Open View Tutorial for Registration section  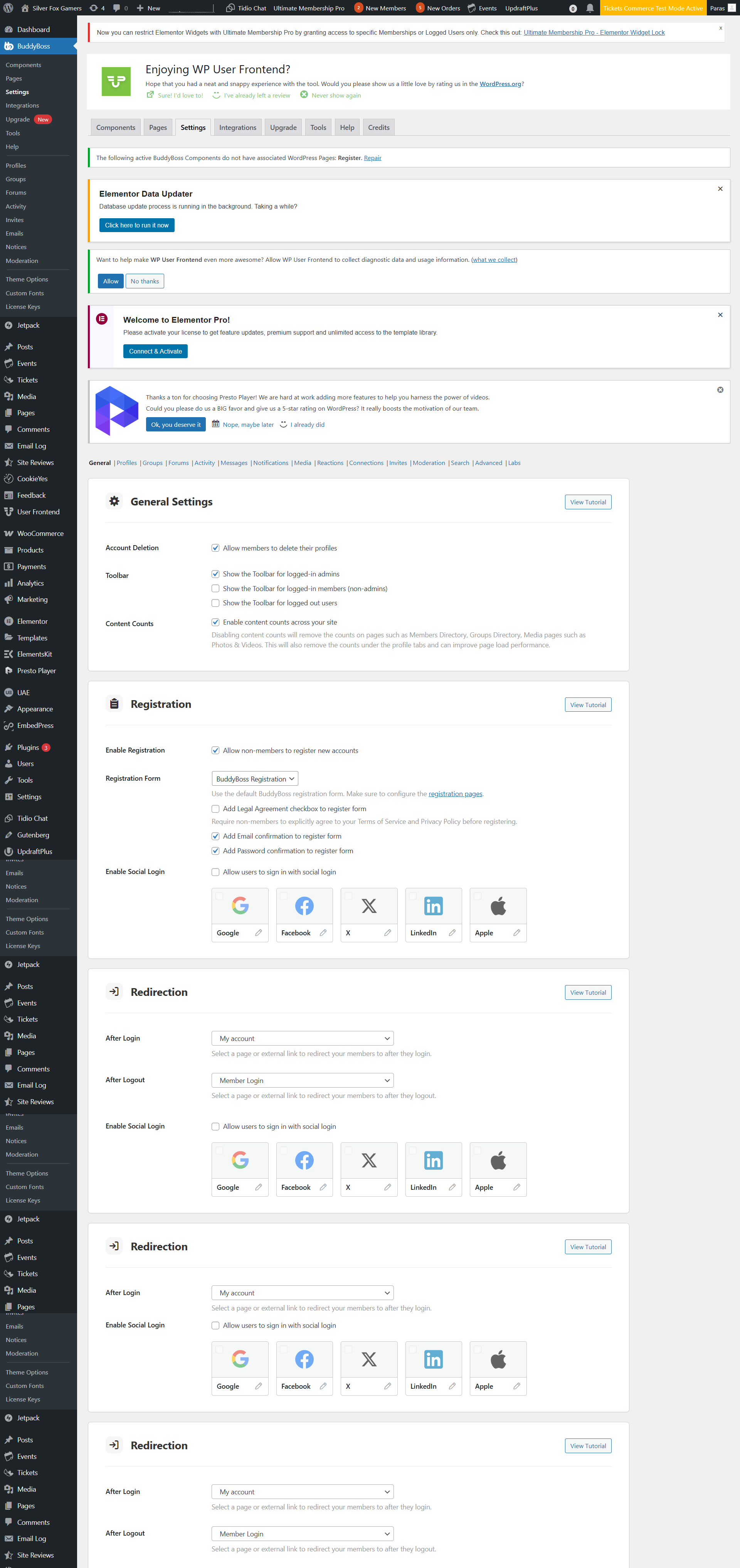588,704
